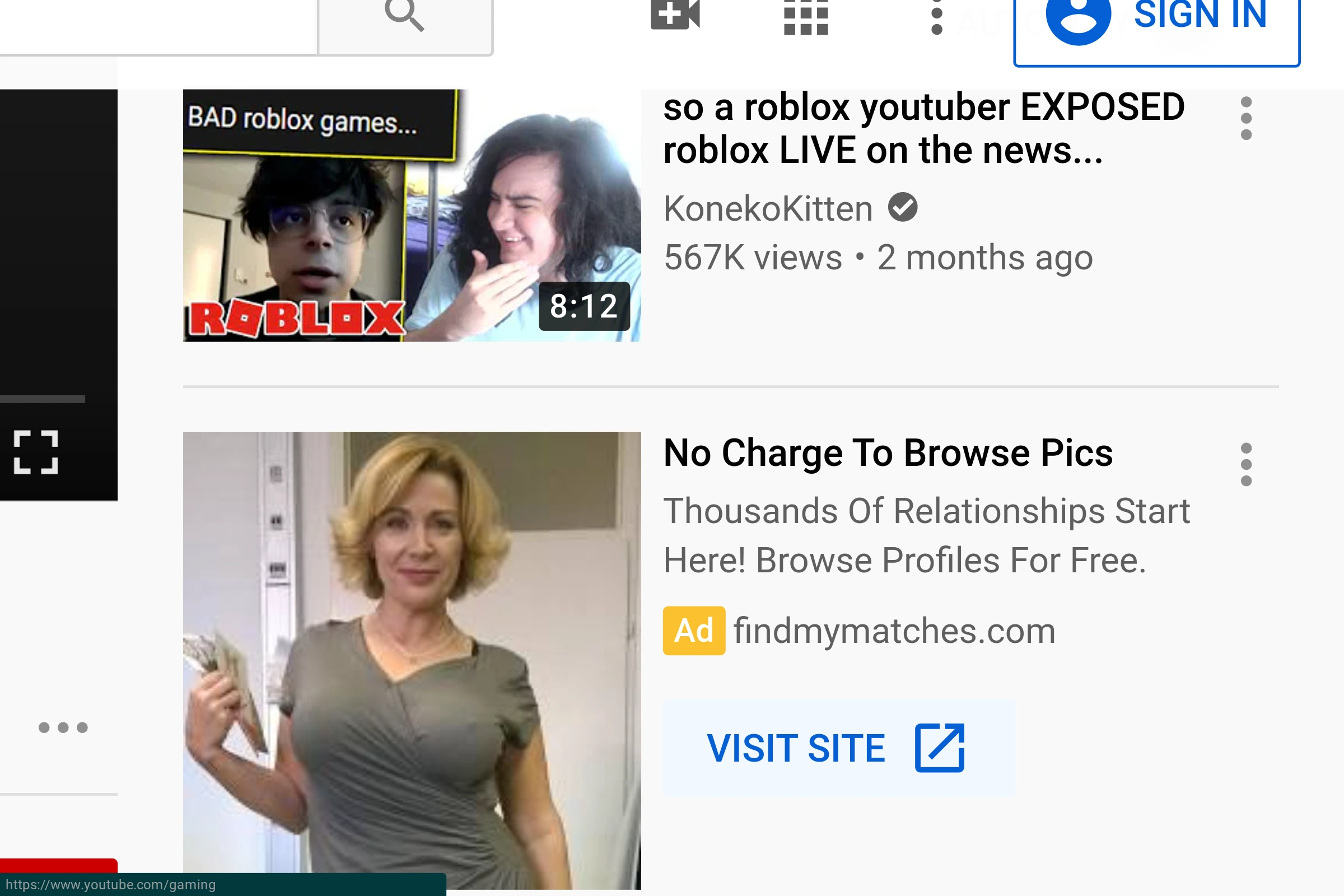Click the BAD roblox games video thumbnail
Image resolution: width=1344 pixels, height=896 pixels.
pos(412,216)
